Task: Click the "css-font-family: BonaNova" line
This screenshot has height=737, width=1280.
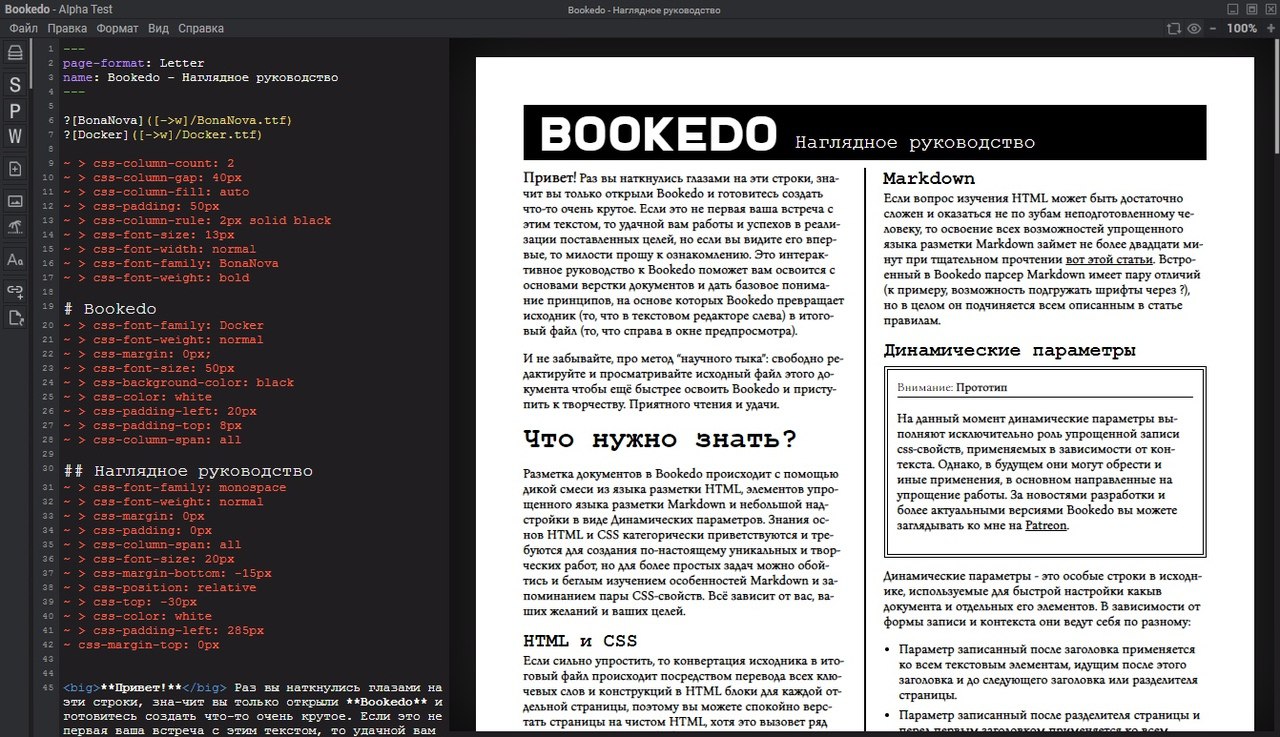Action: click(170, 264)
